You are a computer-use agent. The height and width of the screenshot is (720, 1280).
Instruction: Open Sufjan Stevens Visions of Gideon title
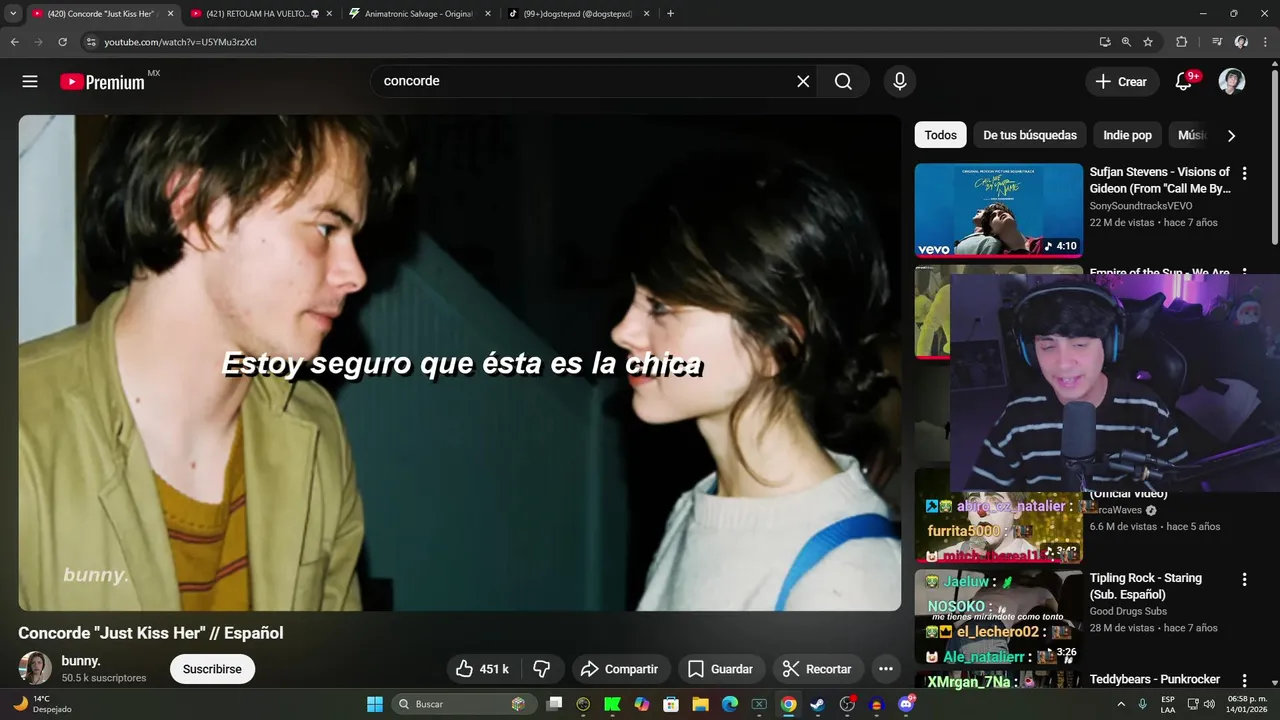coord(1160,180)
